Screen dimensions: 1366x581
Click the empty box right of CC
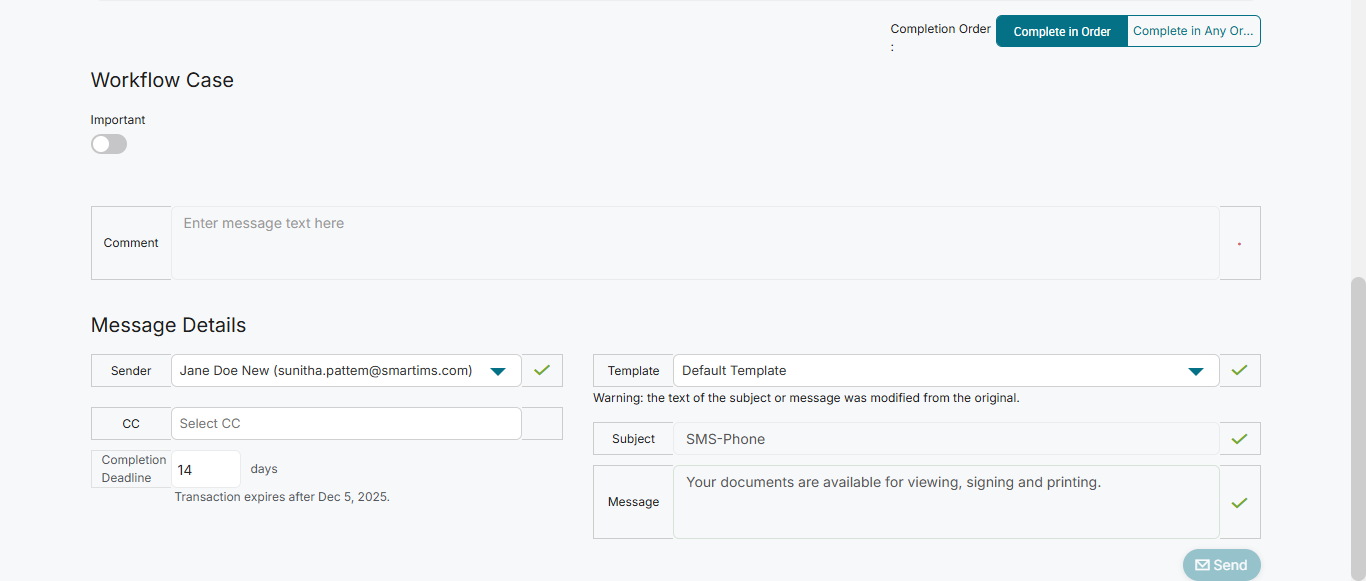pos(542,423)
